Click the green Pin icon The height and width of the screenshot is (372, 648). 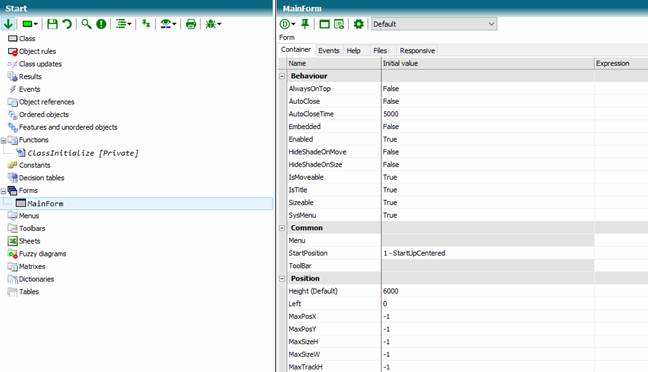[x=305, y=24]
